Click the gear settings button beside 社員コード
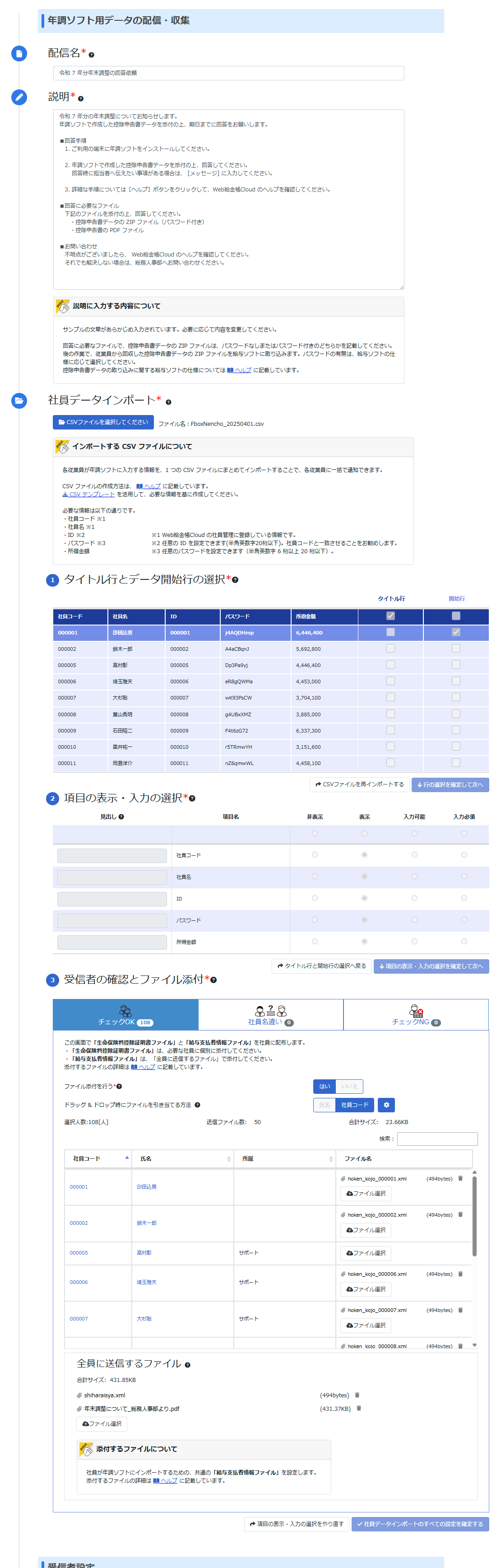 click(386, 1104)
